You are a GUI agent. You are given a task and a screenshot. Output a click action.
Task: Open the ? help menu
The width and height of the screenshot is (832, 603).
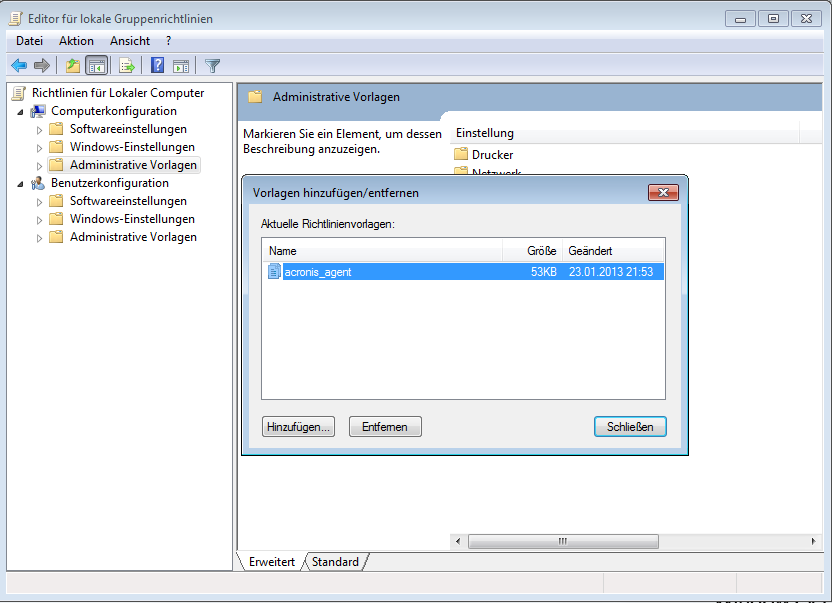[169, 41]
